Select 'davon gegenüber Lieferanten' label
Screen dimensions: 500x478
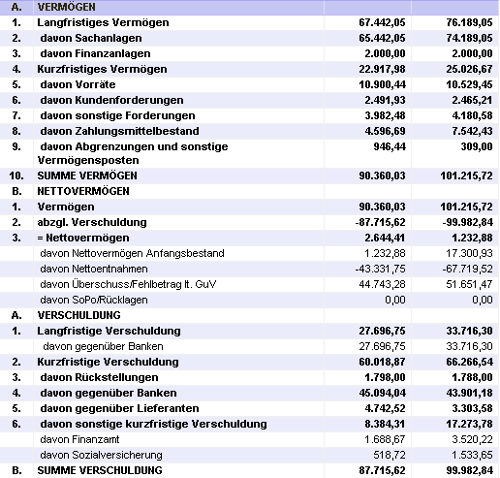coord(120,408)
